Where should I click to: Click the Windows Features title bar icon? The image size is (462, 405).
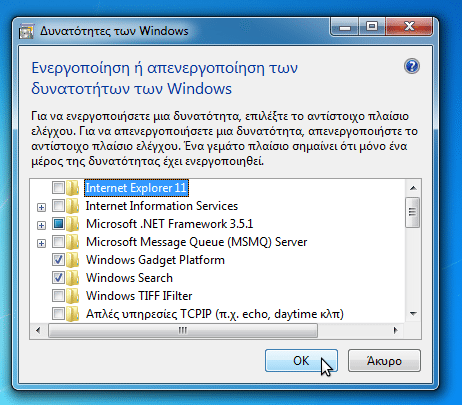(x=26, y=31)
